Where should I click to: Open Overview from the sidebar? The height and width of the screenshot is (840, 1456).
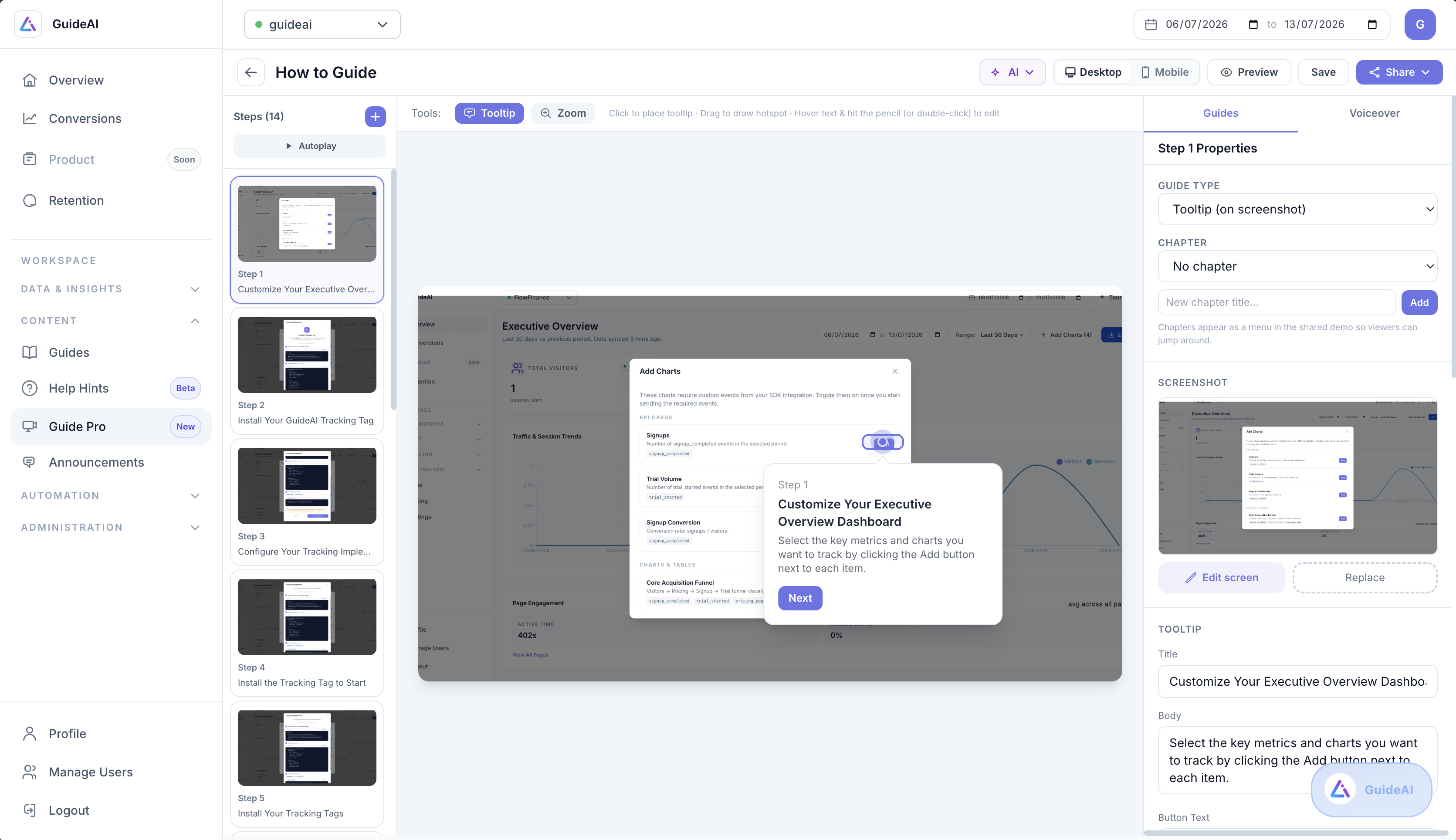click(111, 80)
